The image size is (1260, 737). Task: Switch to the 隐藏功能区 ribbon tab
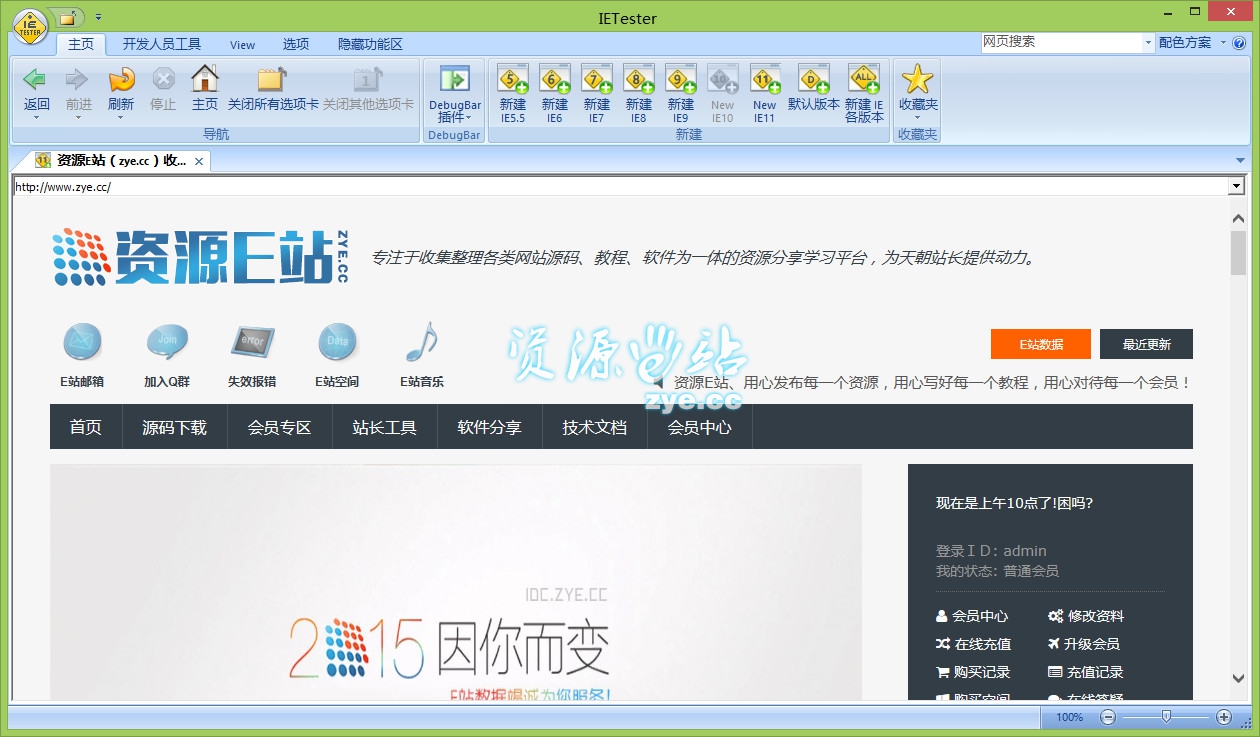370,44
